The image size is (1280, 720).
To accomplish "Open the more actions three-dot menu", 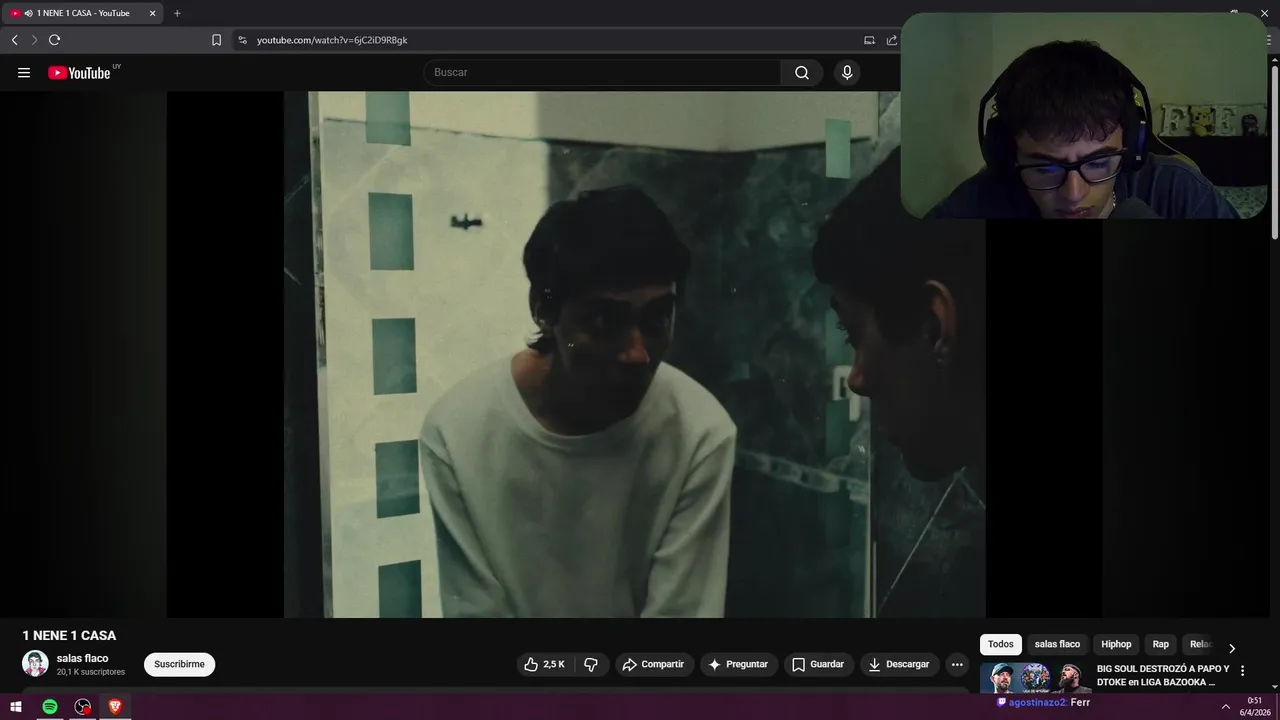I will (957, 664).
